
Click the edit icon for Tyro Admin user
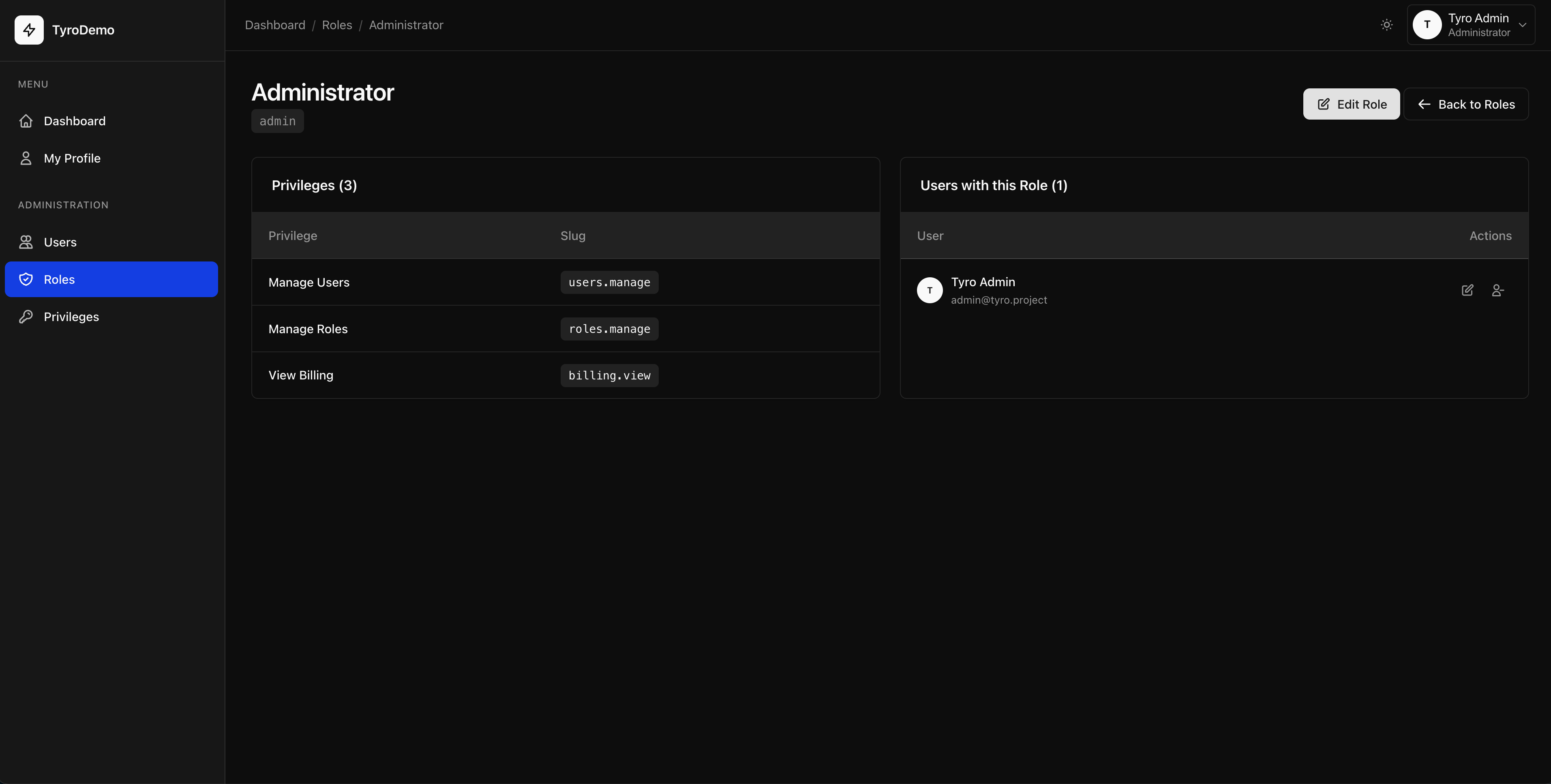(1467, 290)
